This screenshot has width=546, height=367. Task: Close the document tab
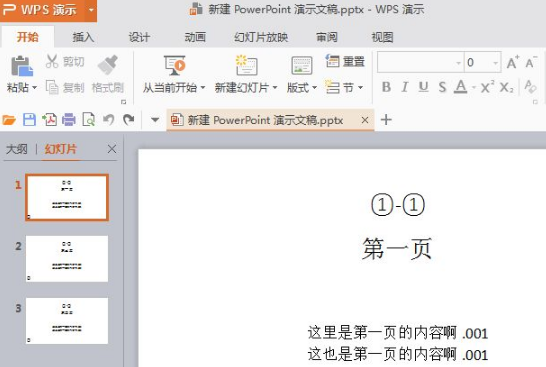pyautogui.click(x=365, y=120)
